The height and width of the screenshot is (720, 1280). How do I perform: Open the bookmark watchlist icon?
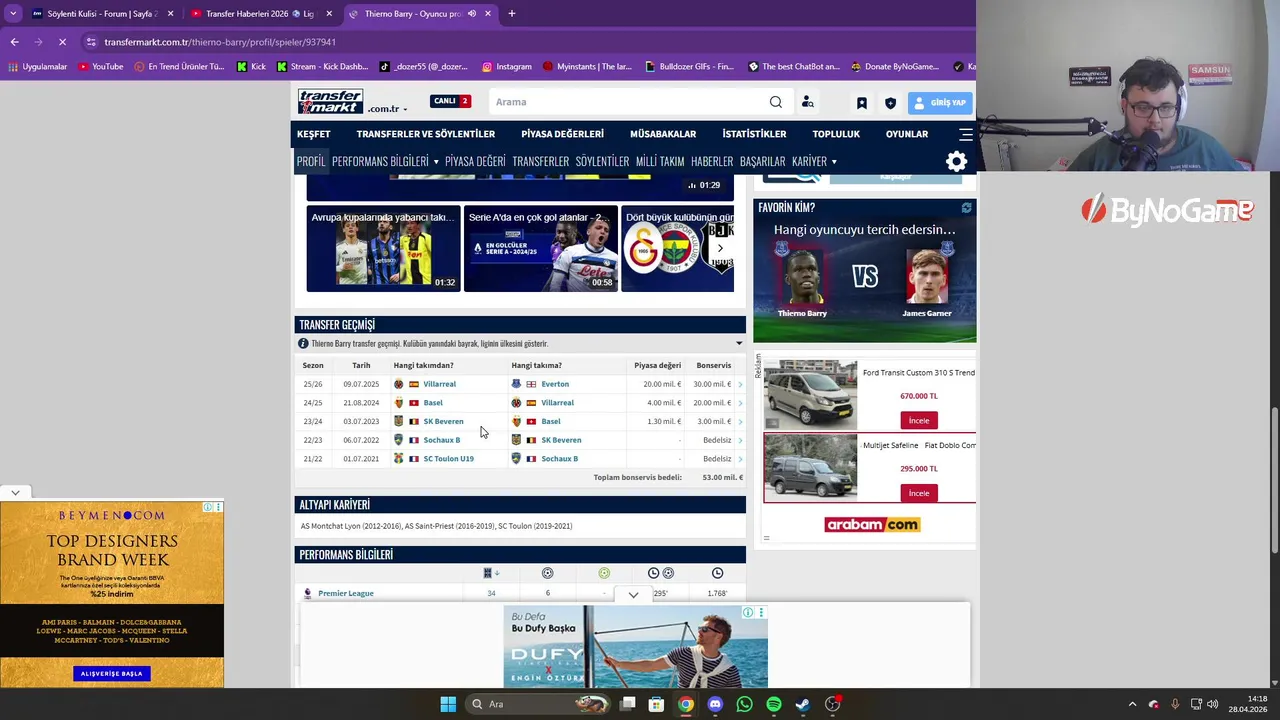(x=862, y=103)
